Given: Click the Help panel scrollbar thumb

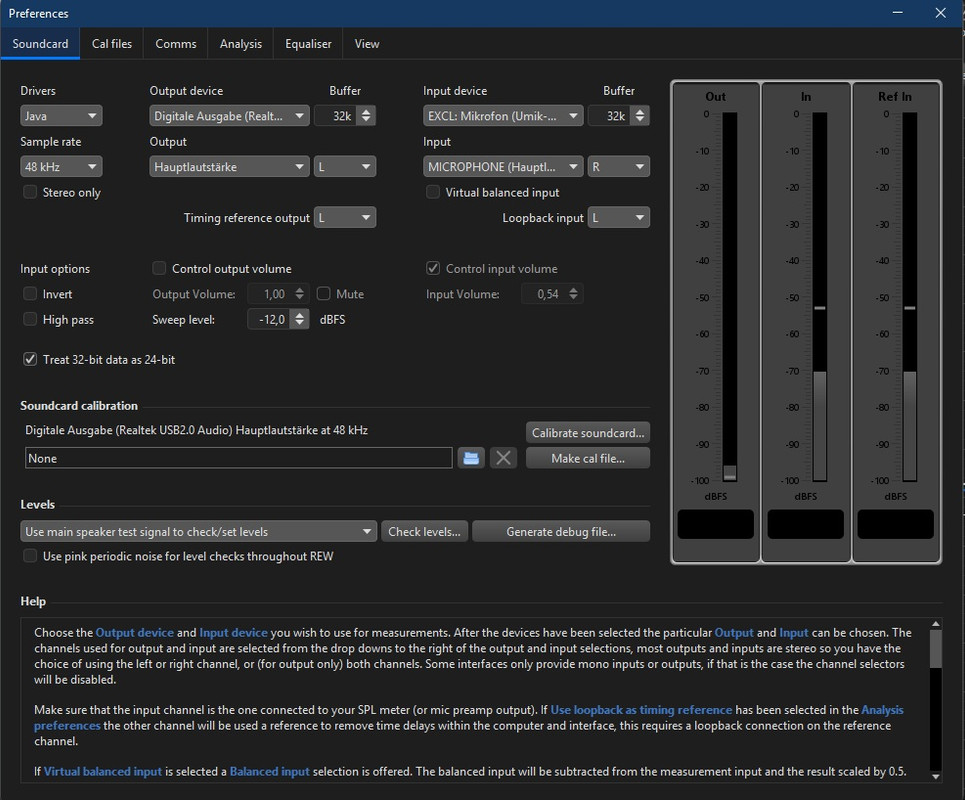Looking at the screenshot, I should [935, 649].
